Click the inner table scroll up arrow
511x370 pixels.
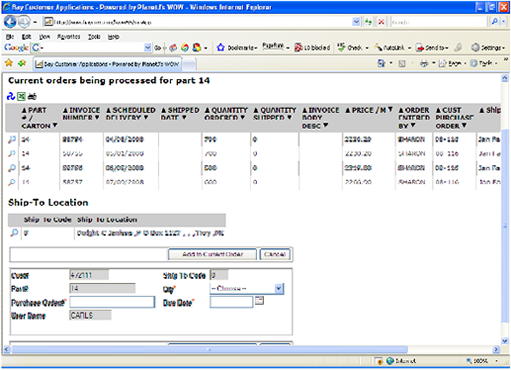[x=505, y=78]
